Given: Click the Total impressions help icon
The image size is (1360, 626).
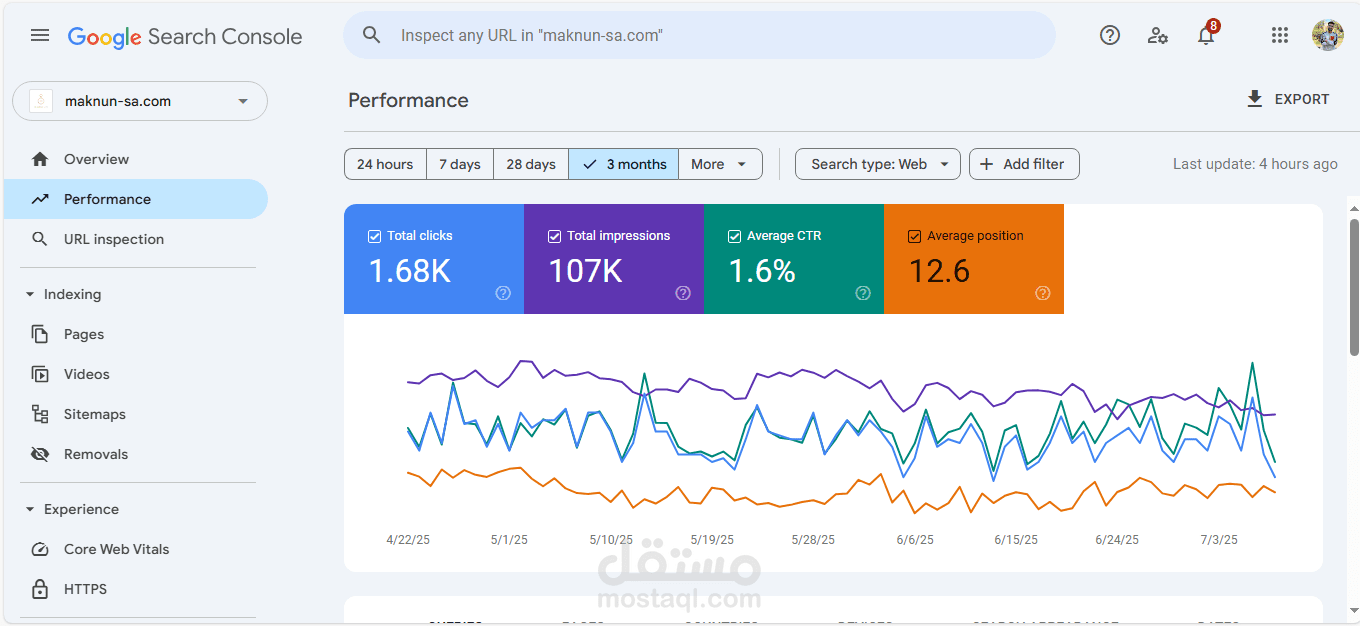Looking at the screenshot, I should 683,293.
